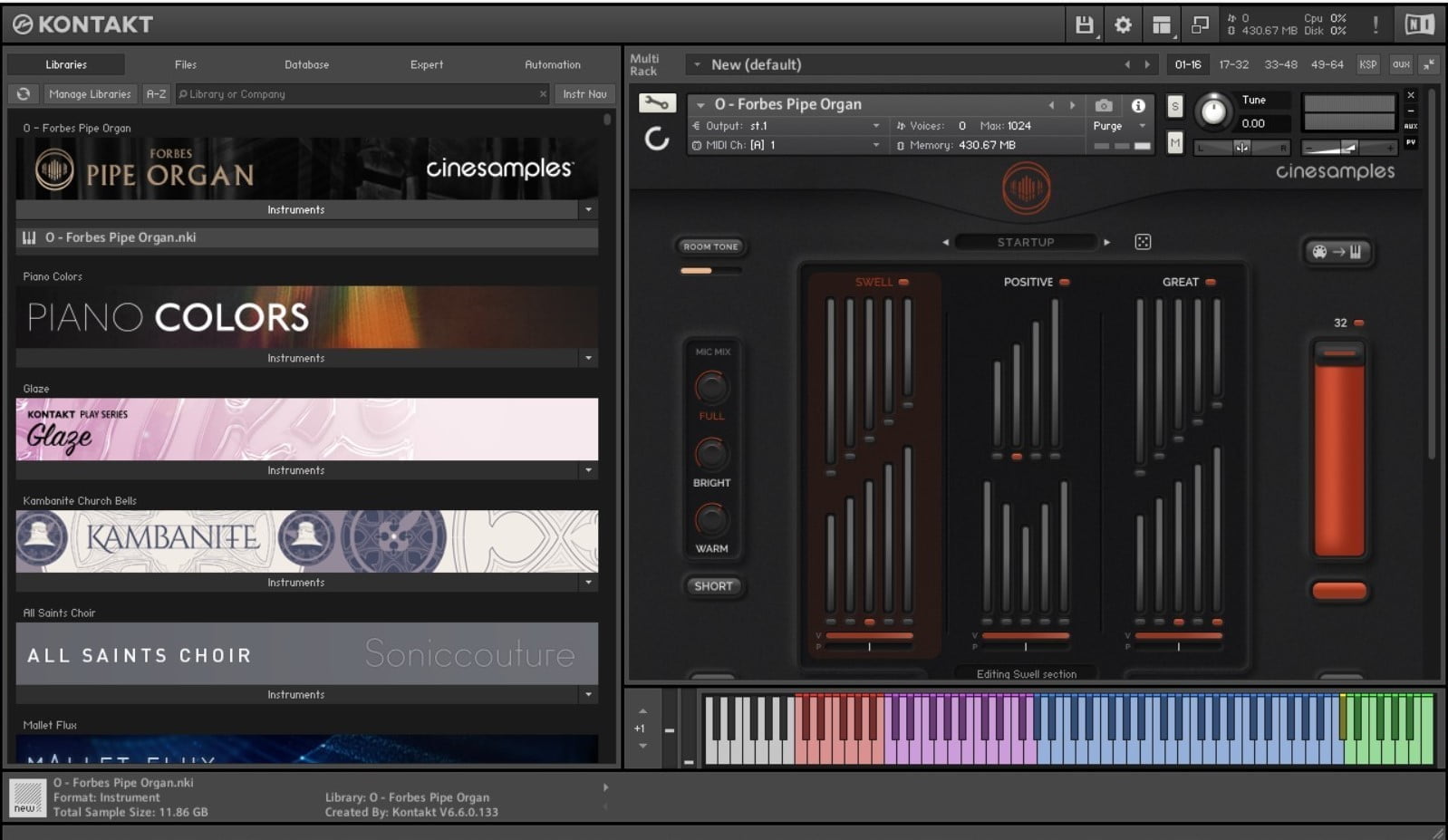Adjust the WARM mic mix knob
This screenshot has height=840, width=1448.
711,520
